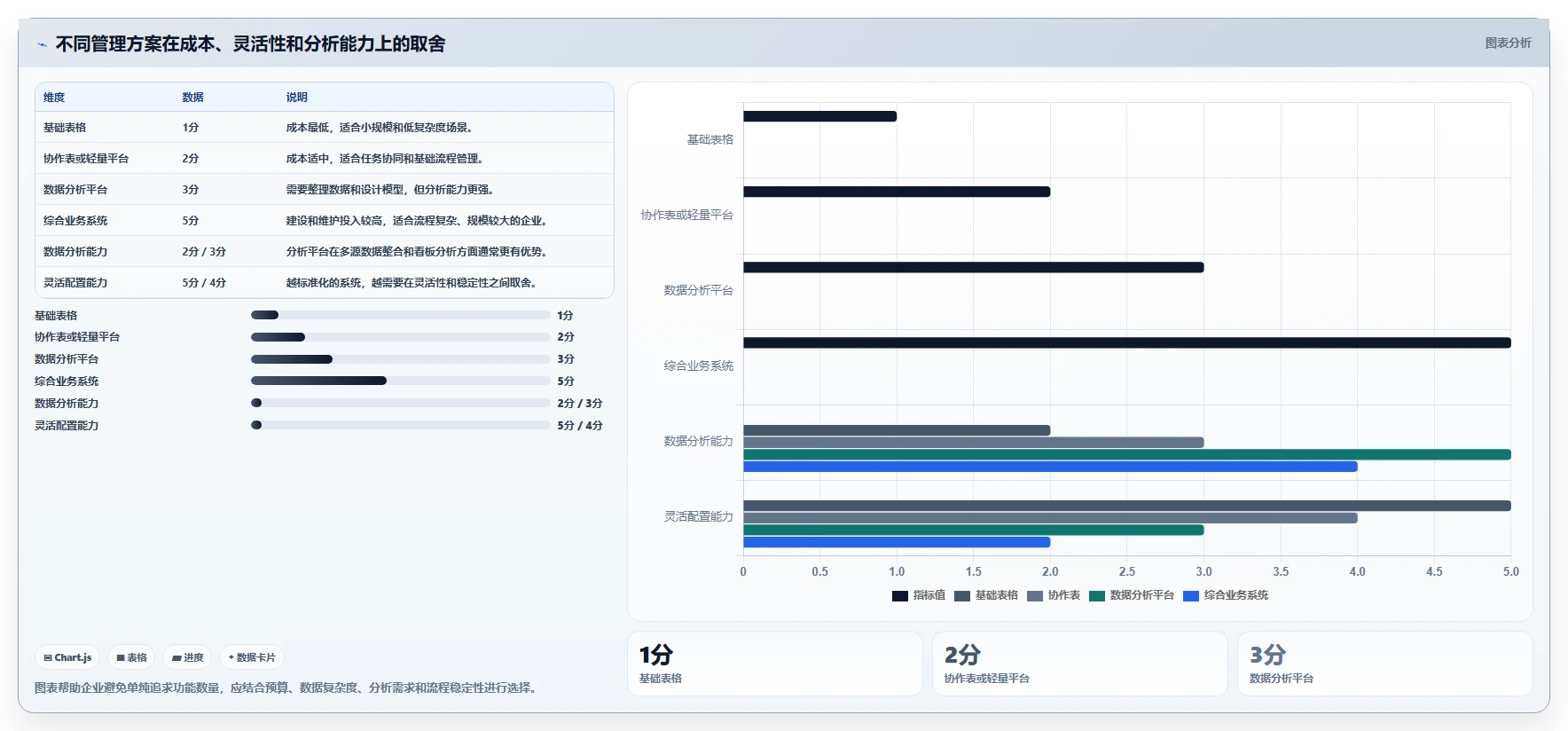Open the 3分 数据分析平台 data card
Image resolution: width=1568 pixels, height=731 pixels.
(1385, 664)
